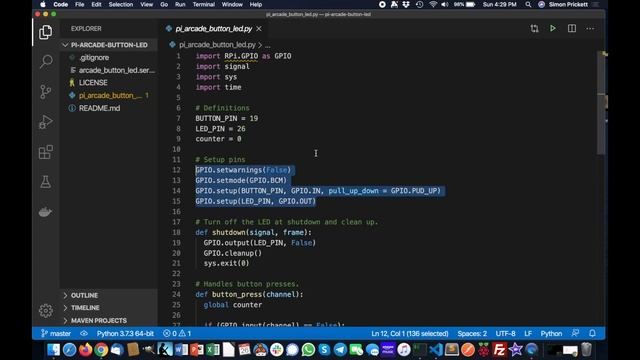
Task: Select pi_arcade_button file in explorer
Action: [109, 96]
